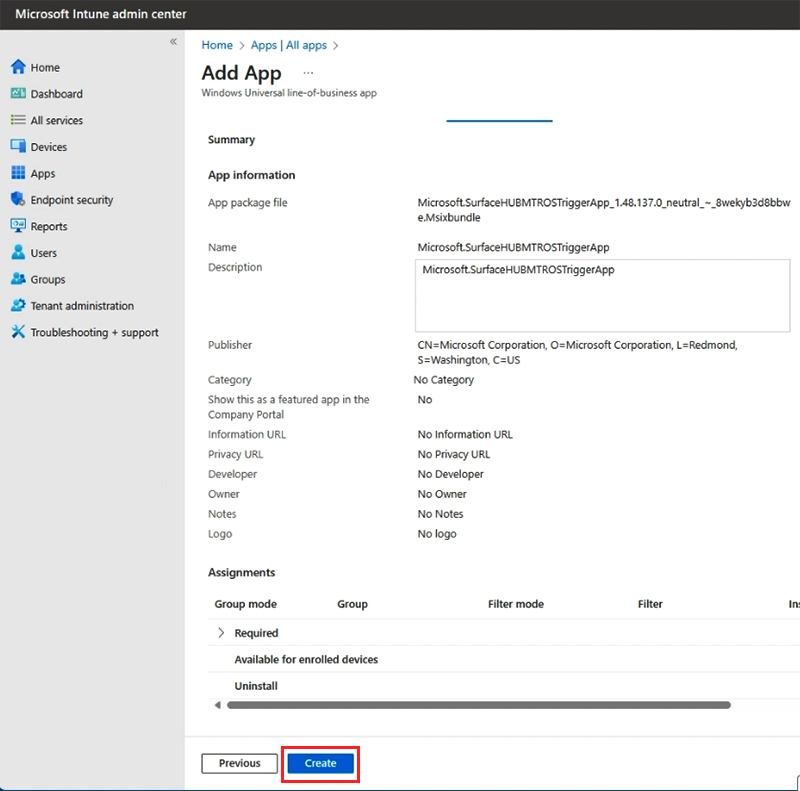800x791 pixels.
Task: Click the Assignments section heading
Action: point(241,573)
